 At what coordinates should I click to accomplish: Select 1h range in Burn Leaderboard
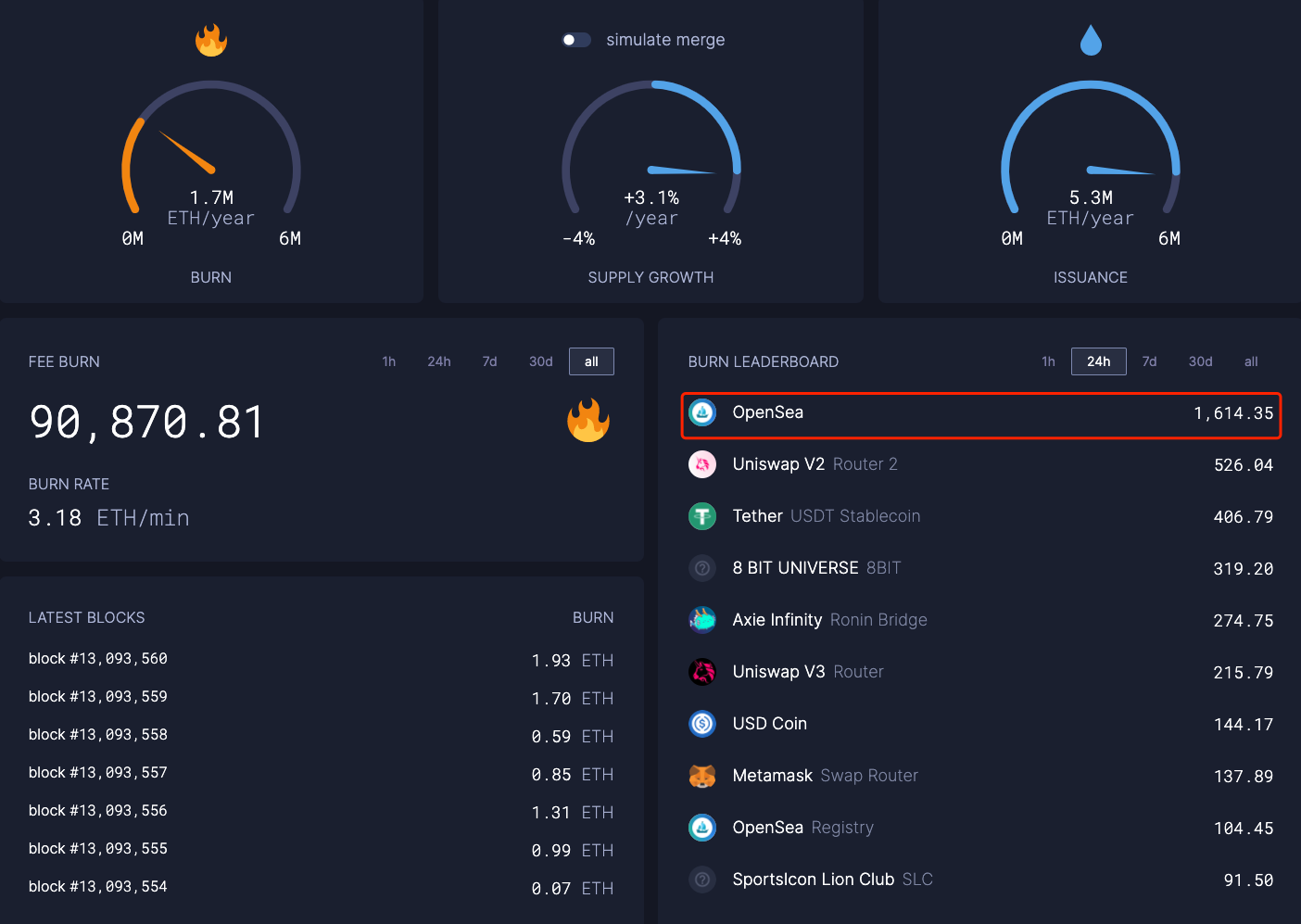point(1048,361)
